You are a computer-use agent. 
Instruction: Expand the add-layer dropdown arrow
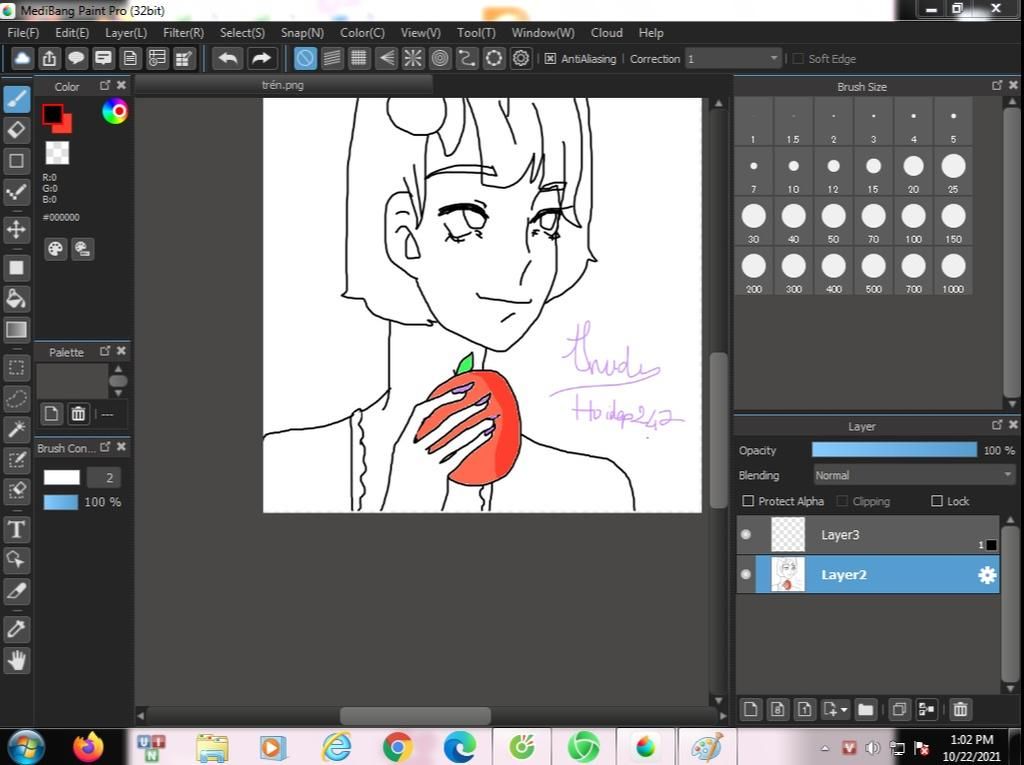point(844,709)
